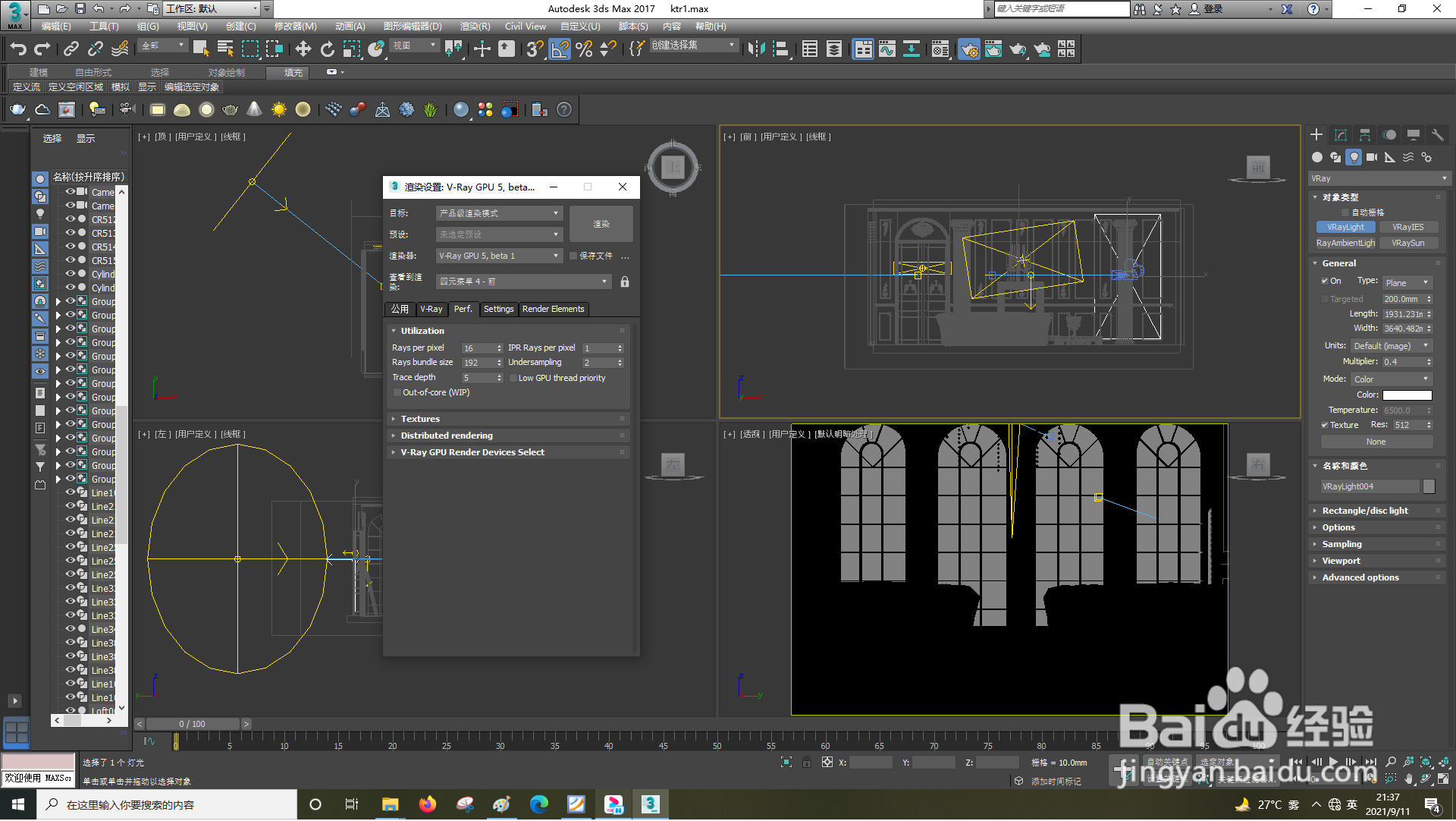Select the Rotate transform tool

[x=327, y=49]
